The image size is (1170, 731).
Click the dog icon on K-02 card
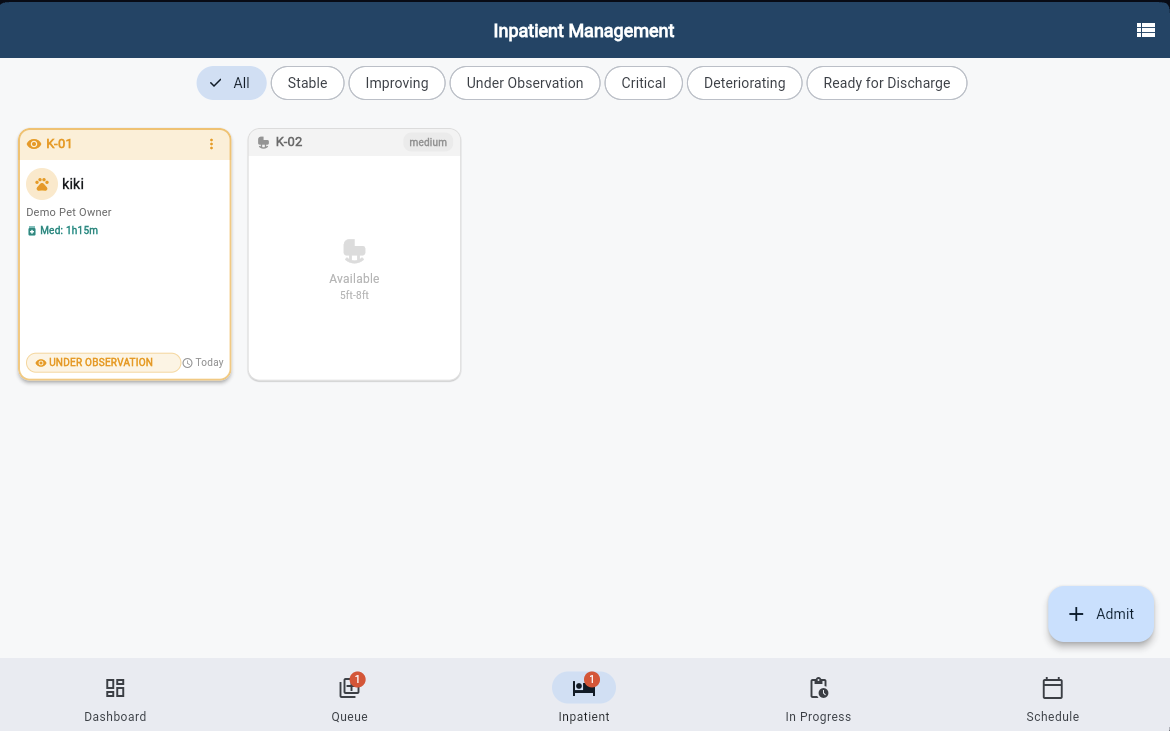(262, 141)
